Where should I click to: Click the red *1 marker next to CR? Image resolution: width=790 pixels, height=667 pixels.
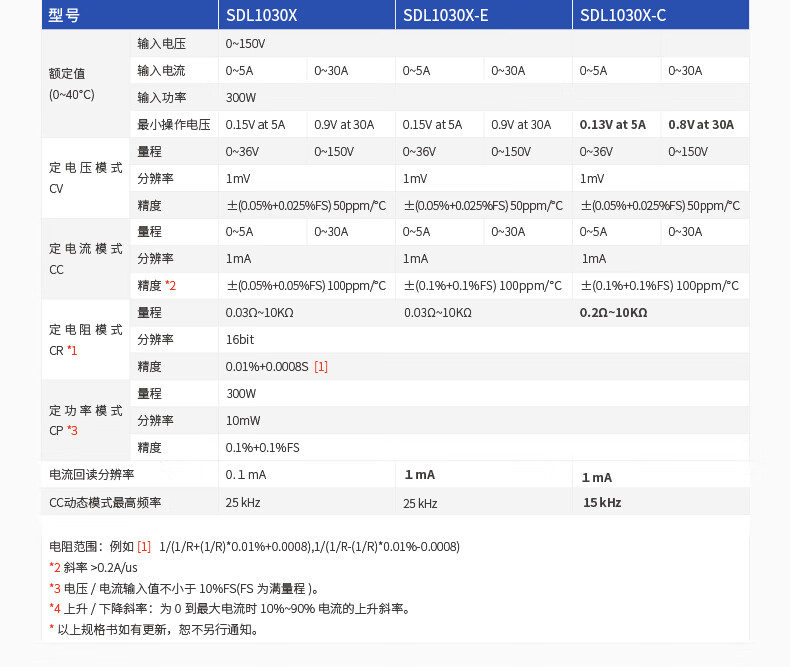pos(72,351)
